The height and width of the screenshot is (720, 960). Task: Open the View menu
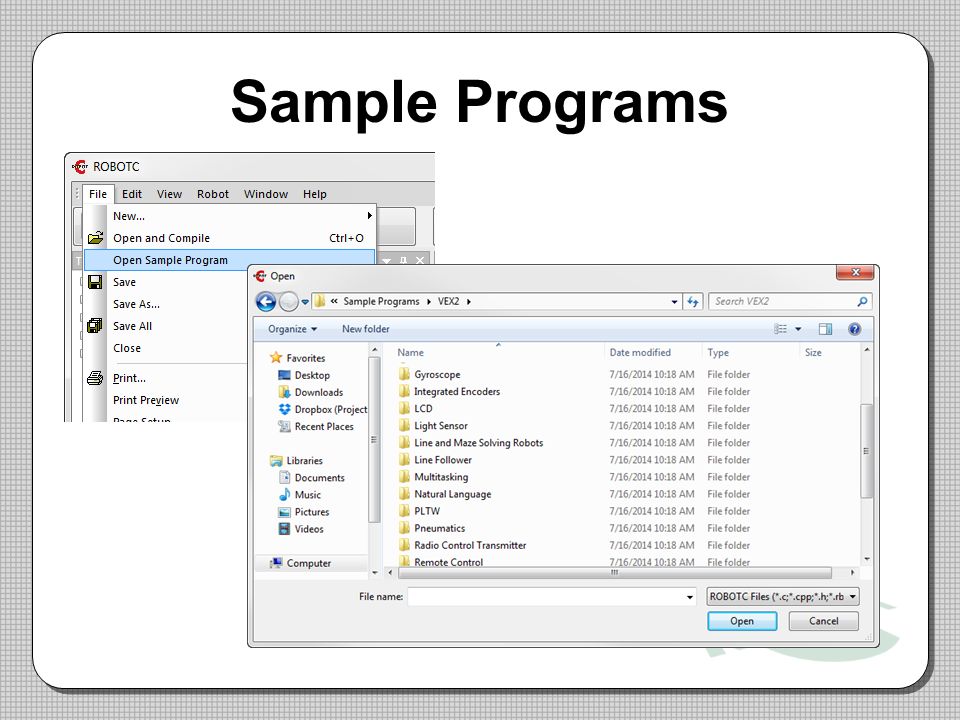[x=169, y=194]
